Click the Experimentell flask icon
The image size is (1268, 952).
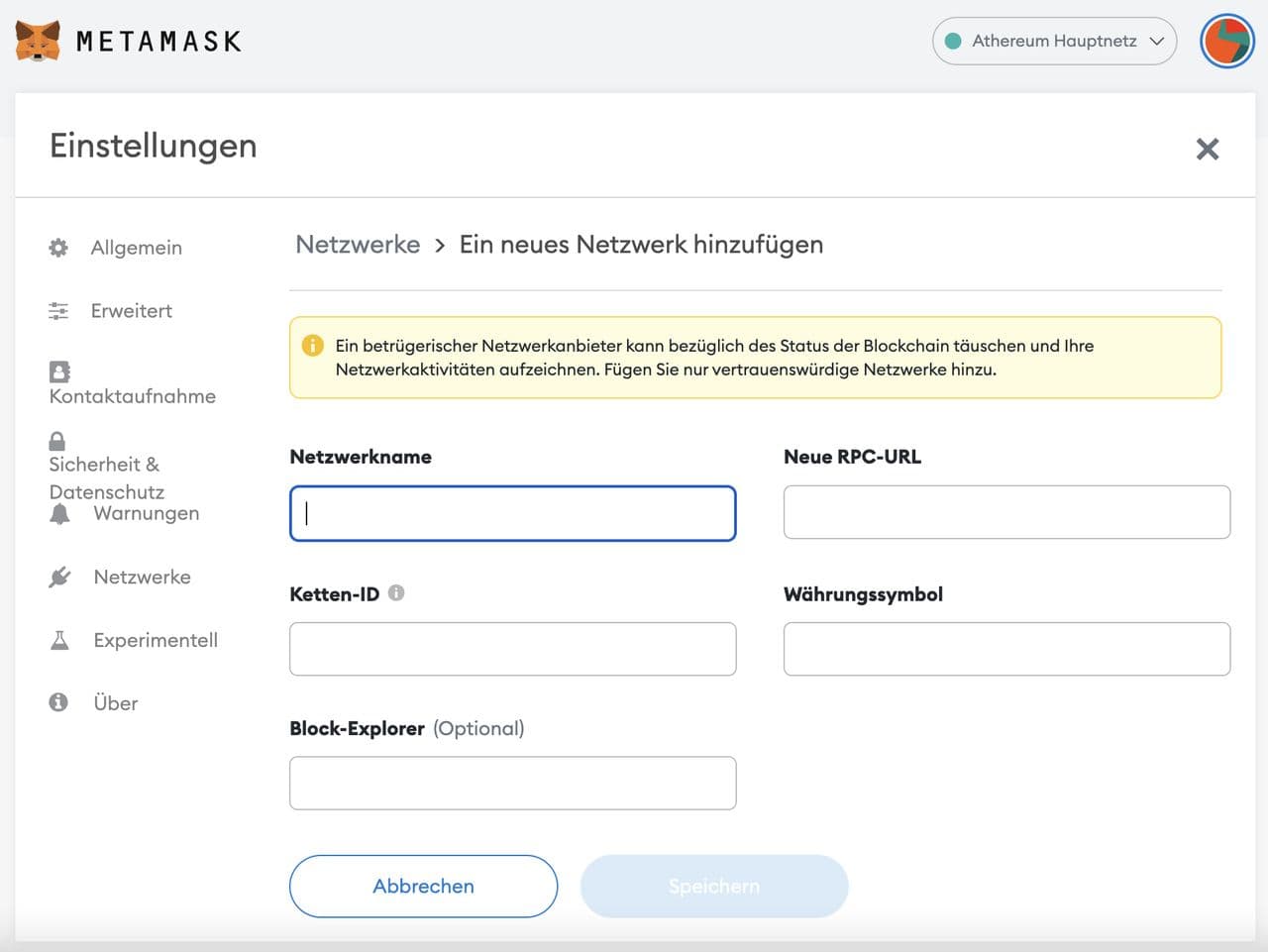[59, 640]
